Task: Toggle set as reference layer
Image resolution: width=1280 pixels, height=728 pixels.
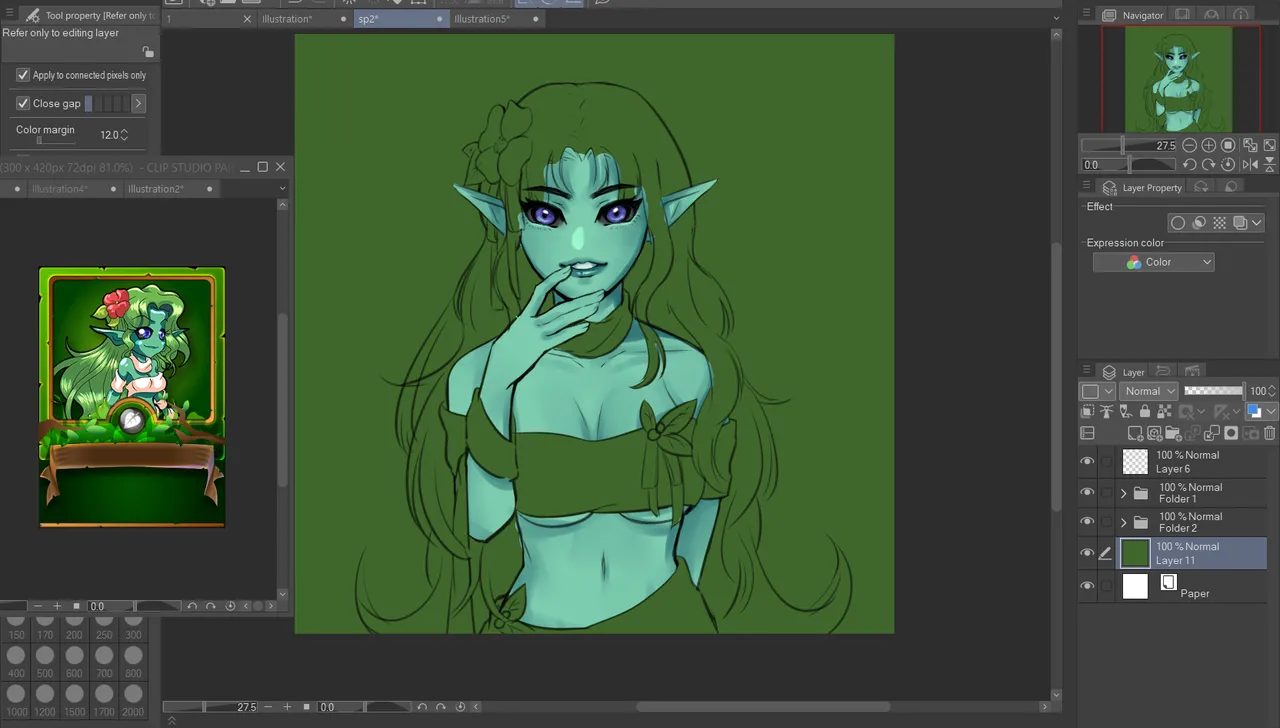Action: click(1107, 411)
